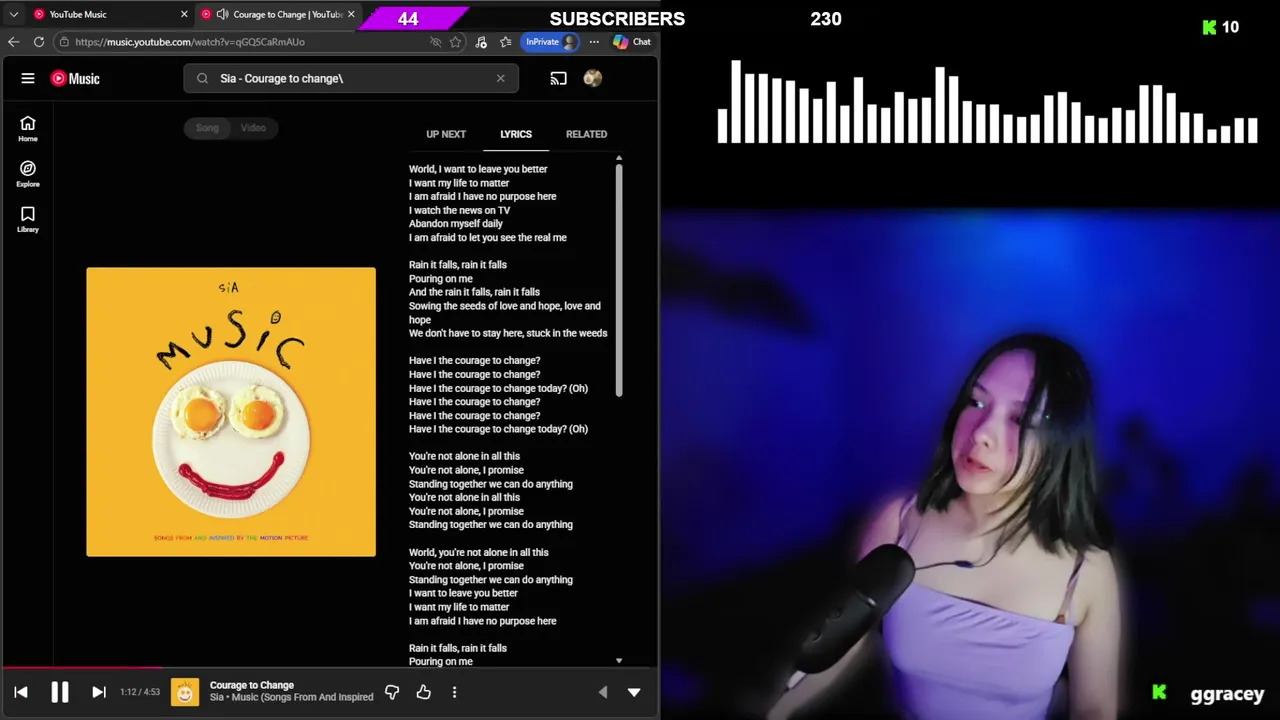Click the lyrics panel scrollbar

pyautogui.click(x=619, y=280)
